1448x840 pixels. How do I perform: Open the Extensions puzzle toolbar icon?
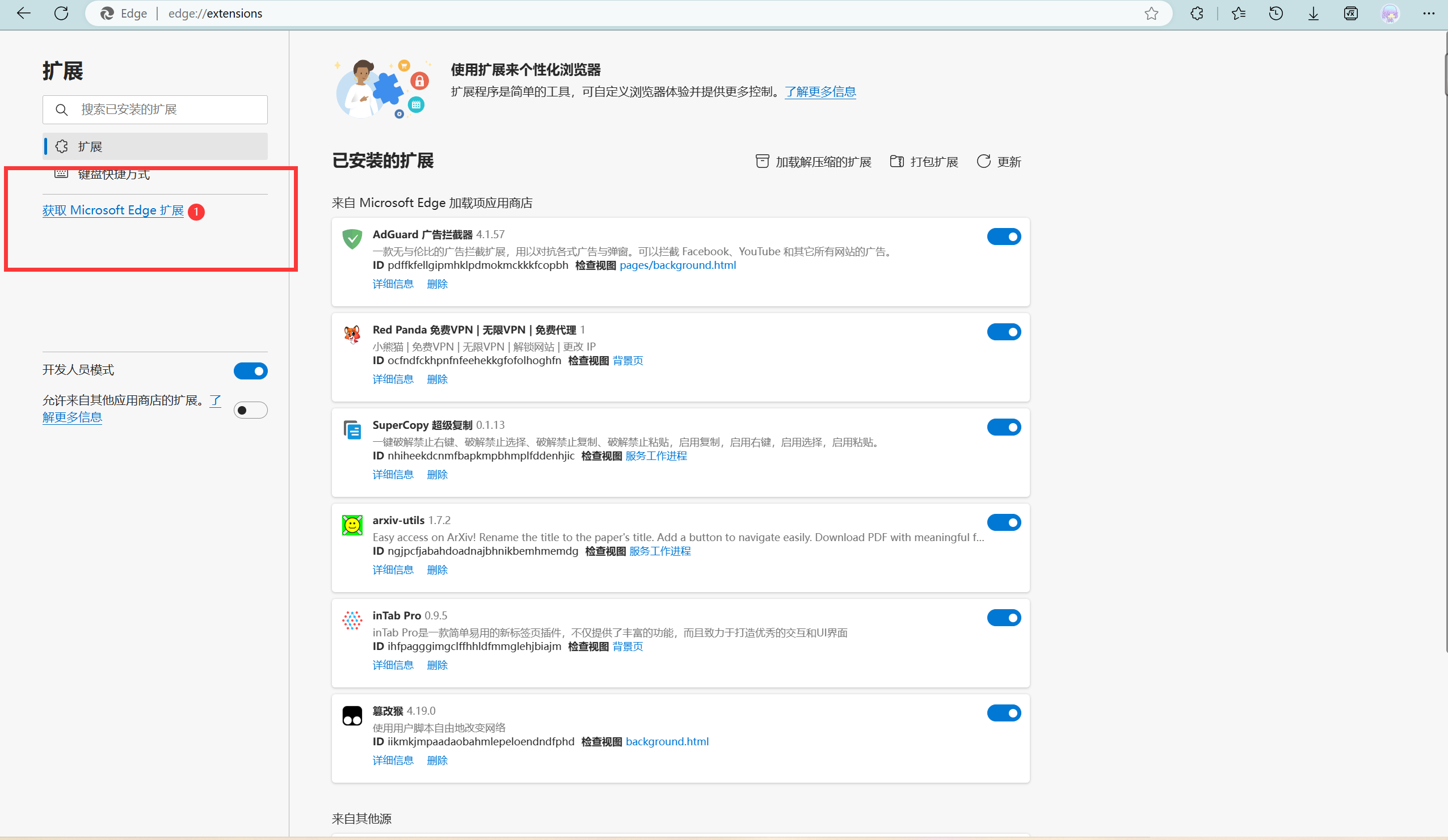1197,13
